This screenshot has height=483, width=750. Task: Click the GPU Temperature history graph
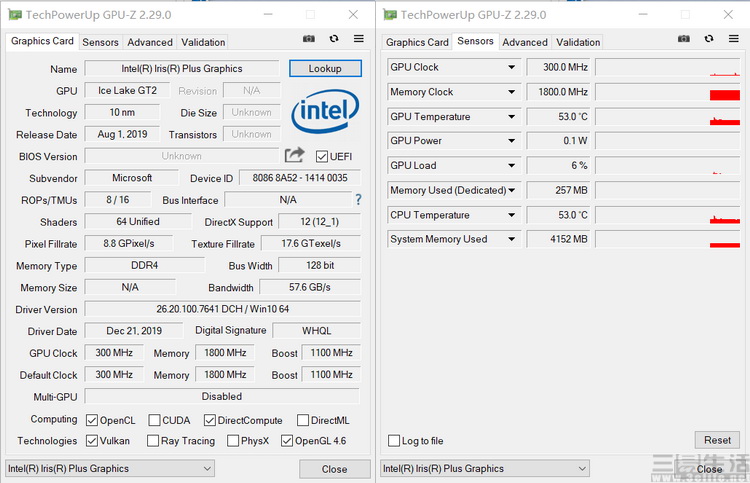pos(668,117)
